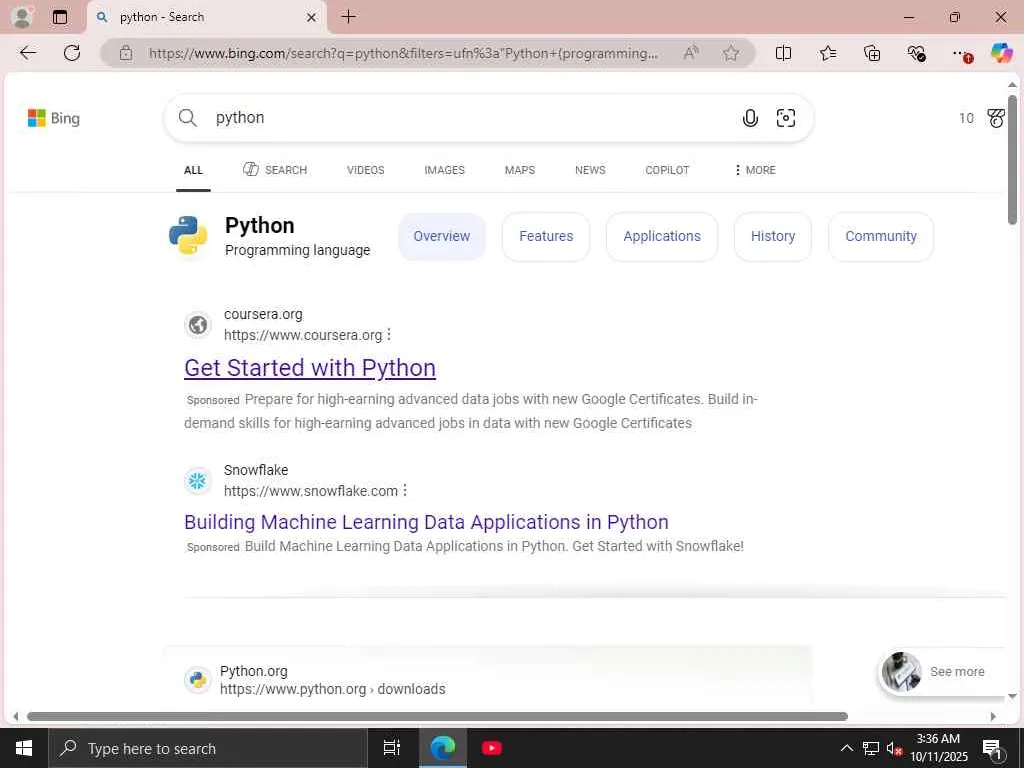Screen dimensions: 1024x768
Task: Open Browser essentials heart icon
Action: [916, 53]
